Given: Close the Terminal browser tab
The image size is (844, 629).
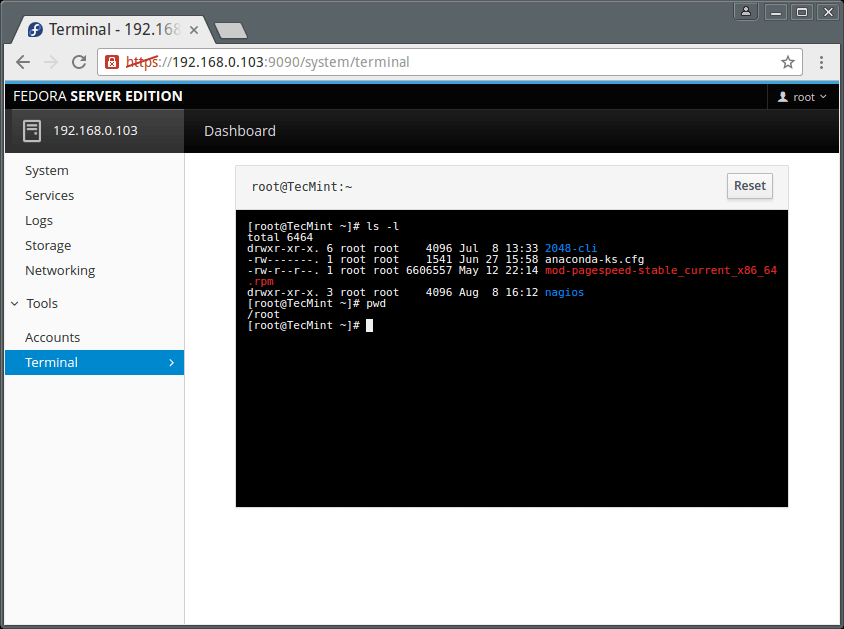Looking at the screenshot, I should tap(194, 30).
